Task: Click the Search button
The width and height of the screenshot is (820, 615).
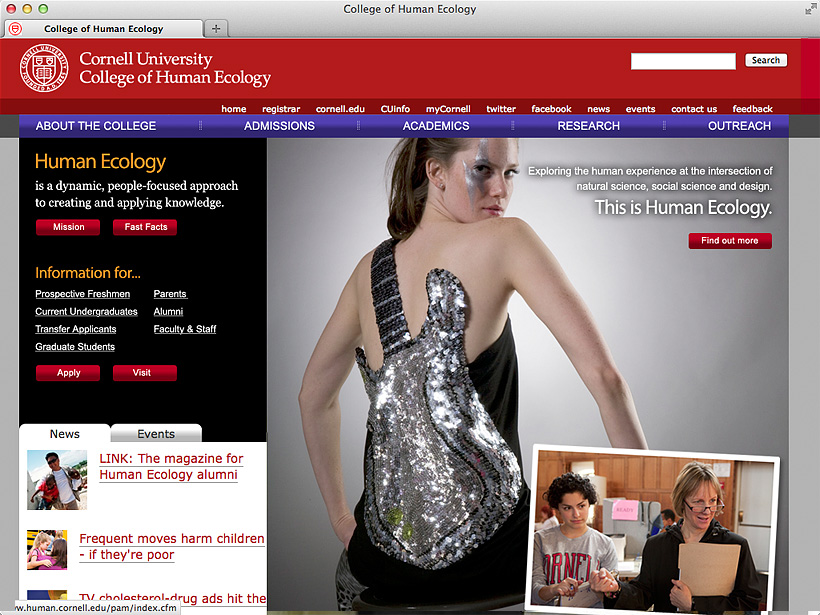Action: (x=766, y=60)
